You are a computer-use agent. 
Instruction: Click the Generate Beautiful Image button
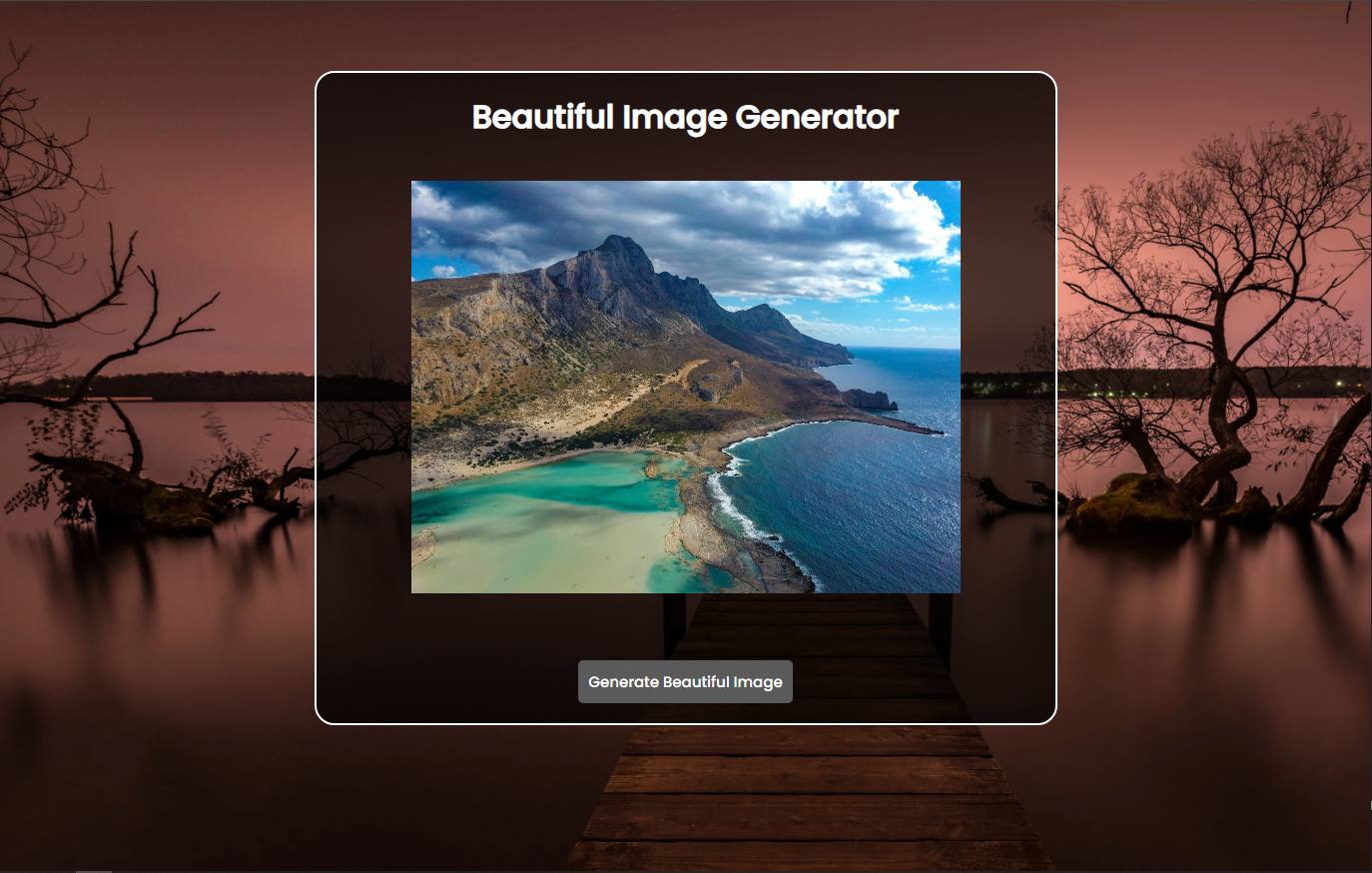click(685, 681)
